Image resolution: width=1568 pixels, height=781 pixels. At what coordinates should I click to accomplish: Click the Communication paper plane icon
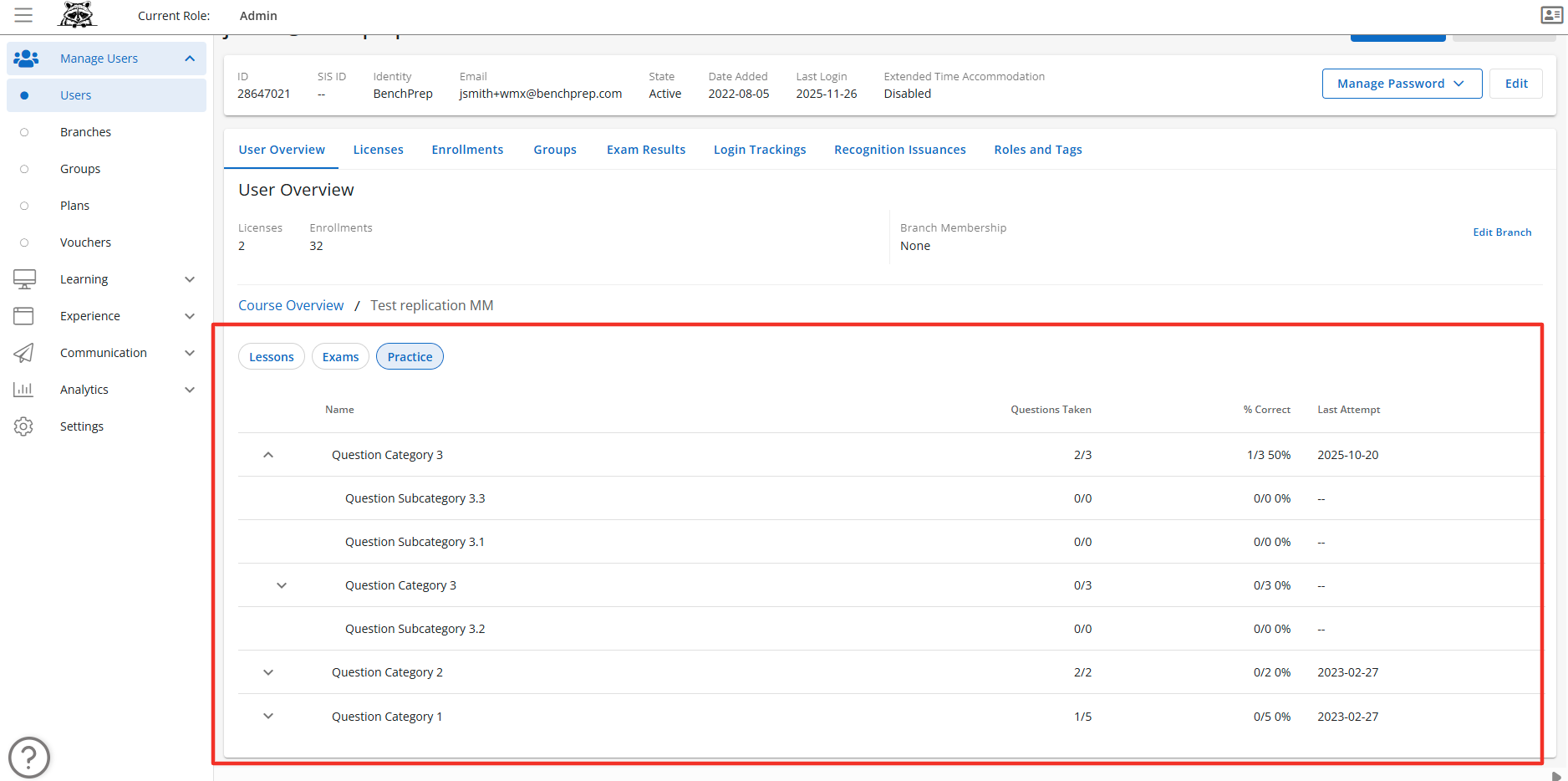tap(24, 353)
